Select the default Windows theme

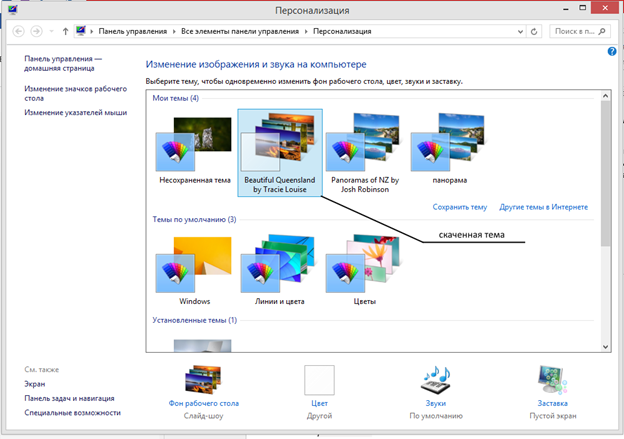coord(194,271)
